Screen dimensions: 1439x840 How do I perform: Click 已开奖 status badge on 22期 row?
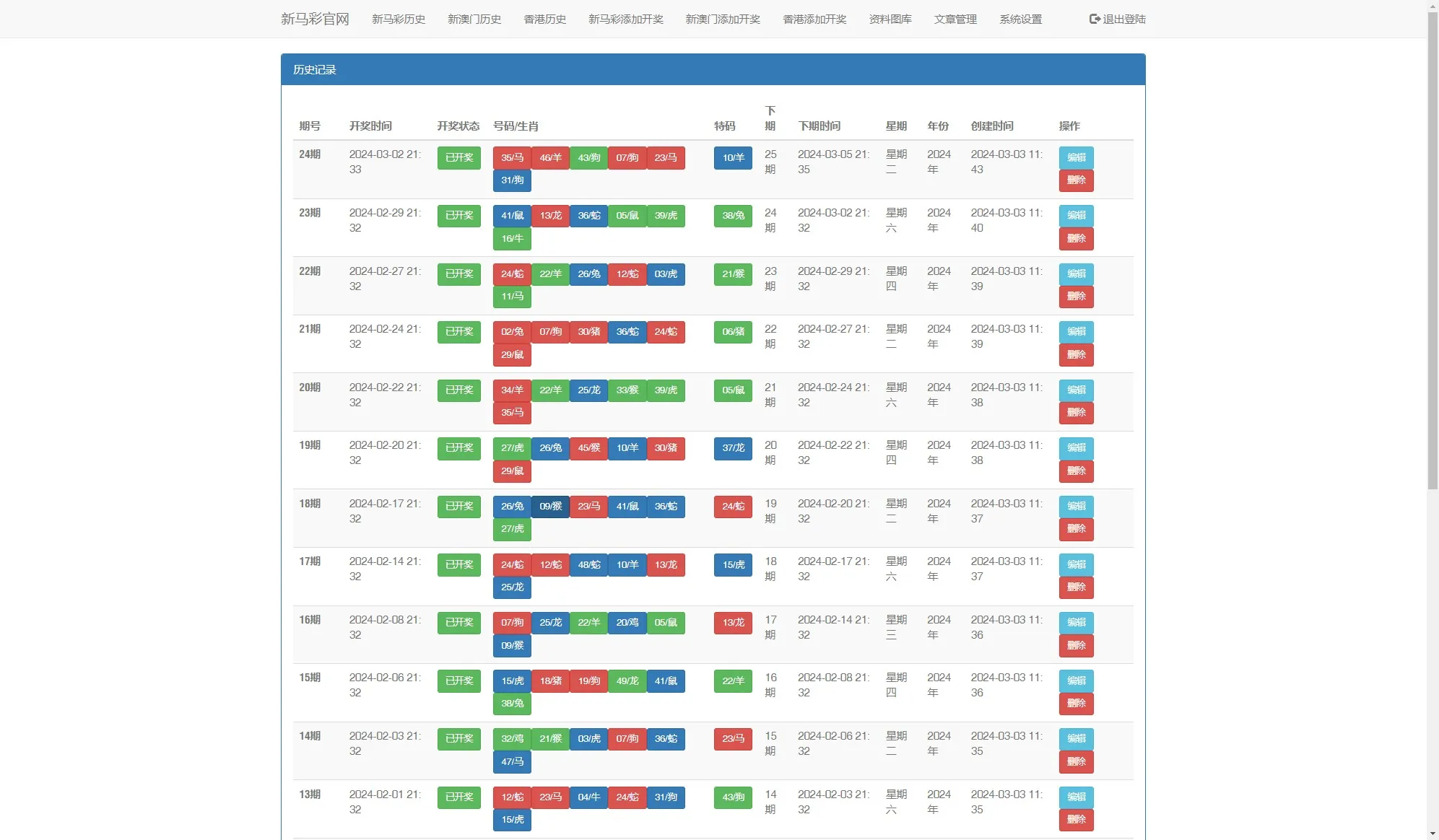tap(458, 274)
